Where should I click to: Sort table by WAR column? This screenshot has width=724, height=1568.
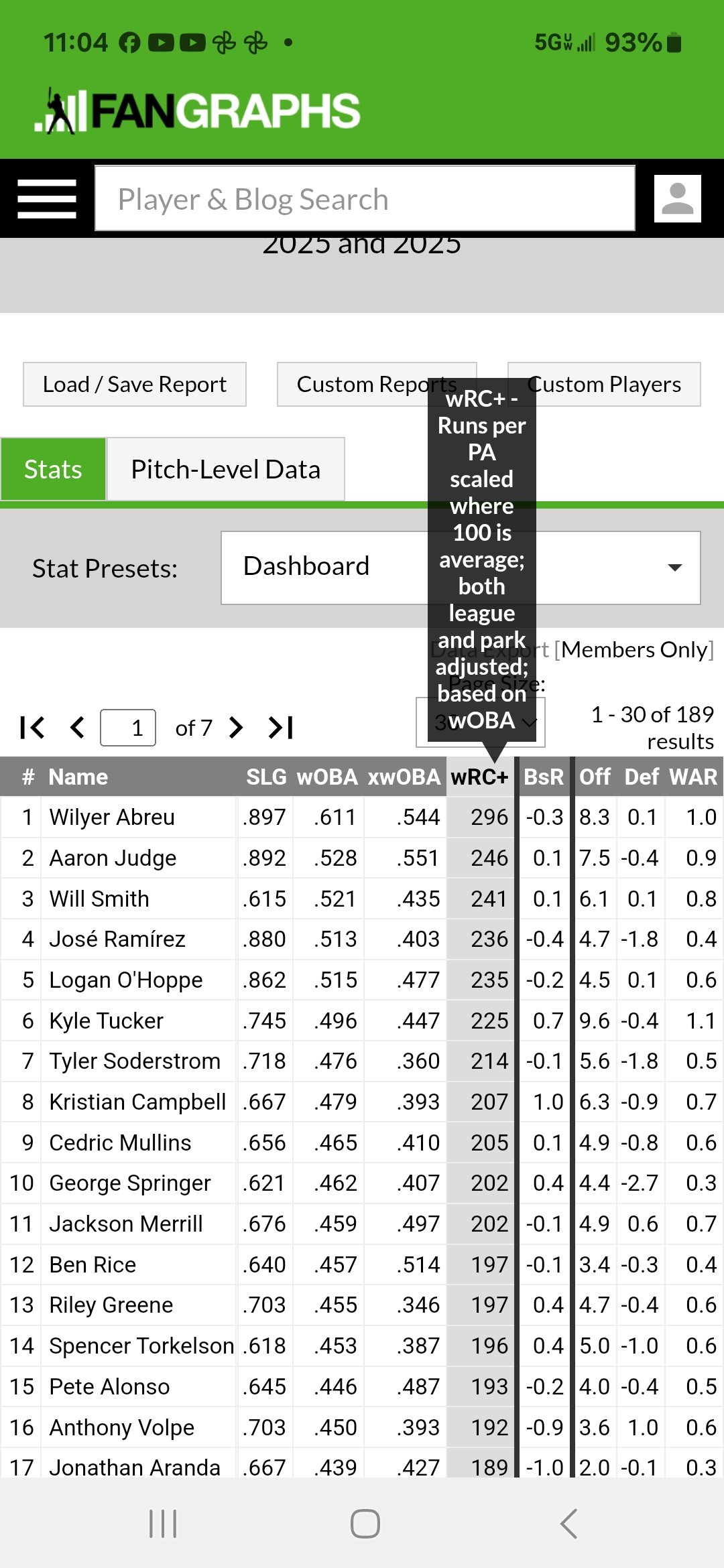tap(693, 777)
